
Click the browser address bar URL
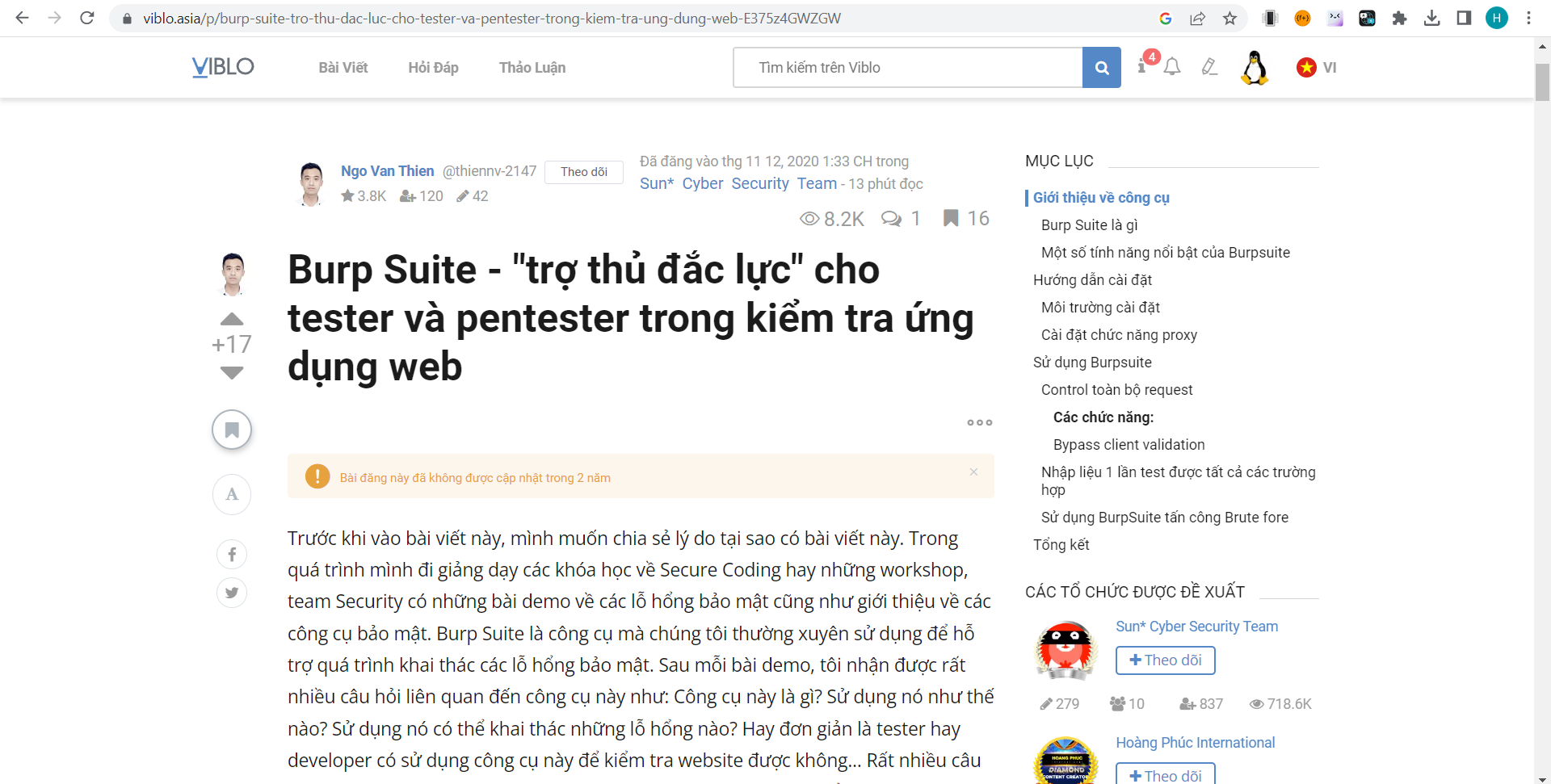coord(491,18)
